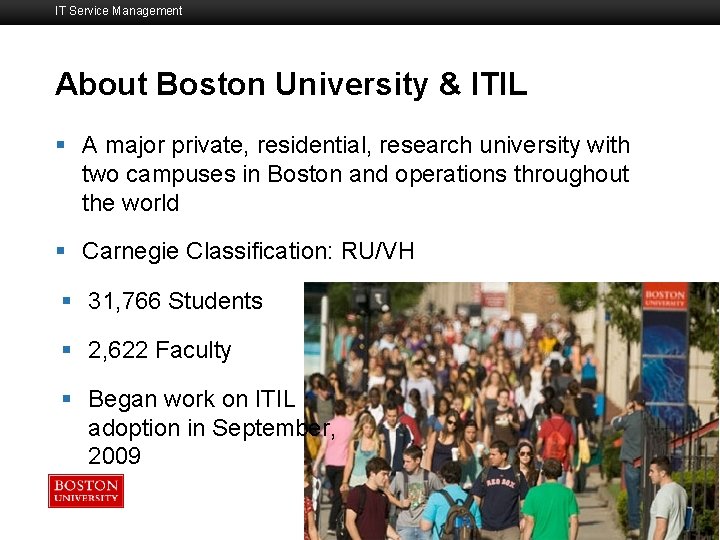Click 'two campuses in Boston' text line
This screenshot has width=720, height=540.
[x=355, y=174]
